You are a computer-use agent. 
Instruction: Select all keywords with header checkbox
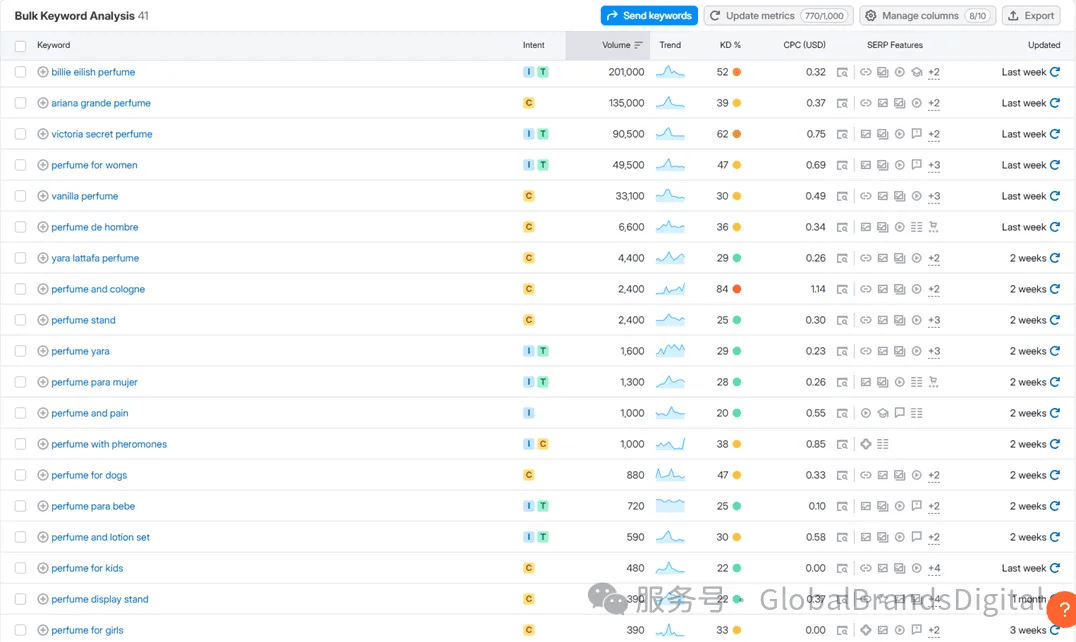[21, 45]
